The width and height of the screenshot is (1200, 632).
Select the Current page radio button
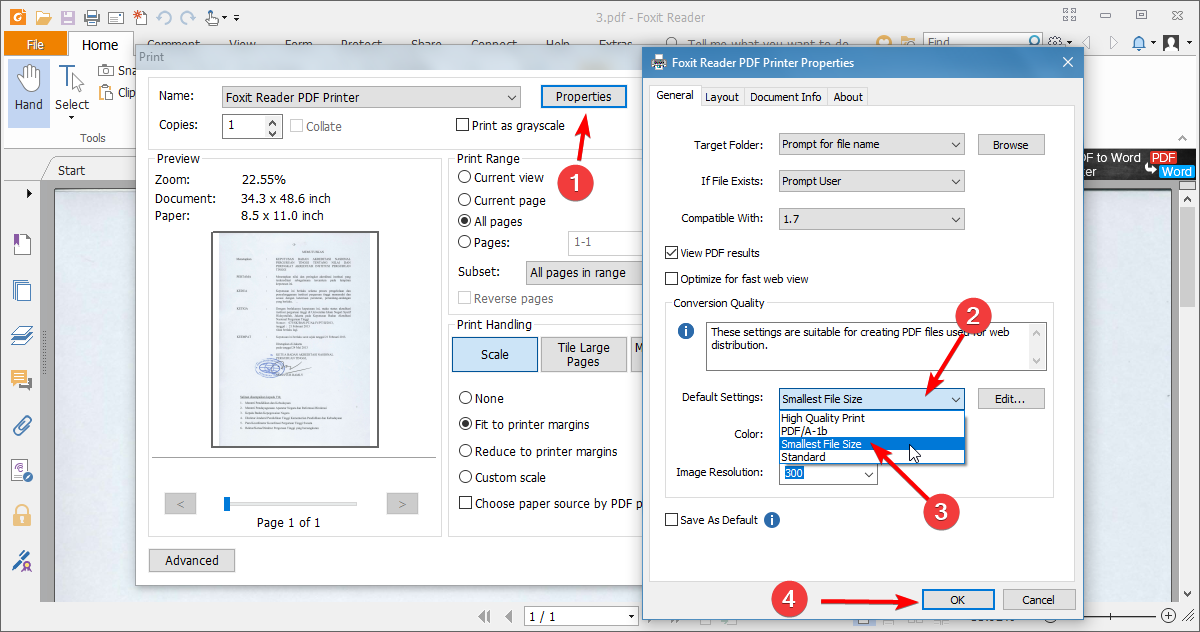(x=465, y=199)
